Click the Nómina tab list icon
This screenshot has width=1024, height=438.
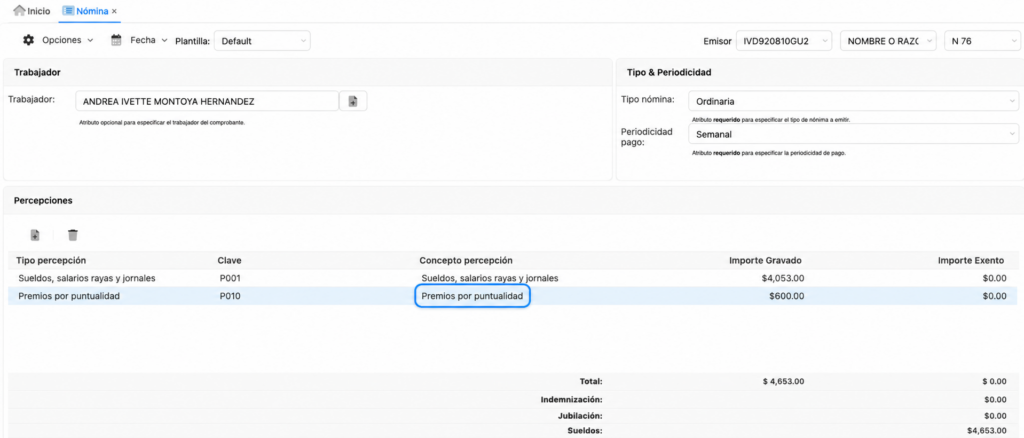[69, 11]
